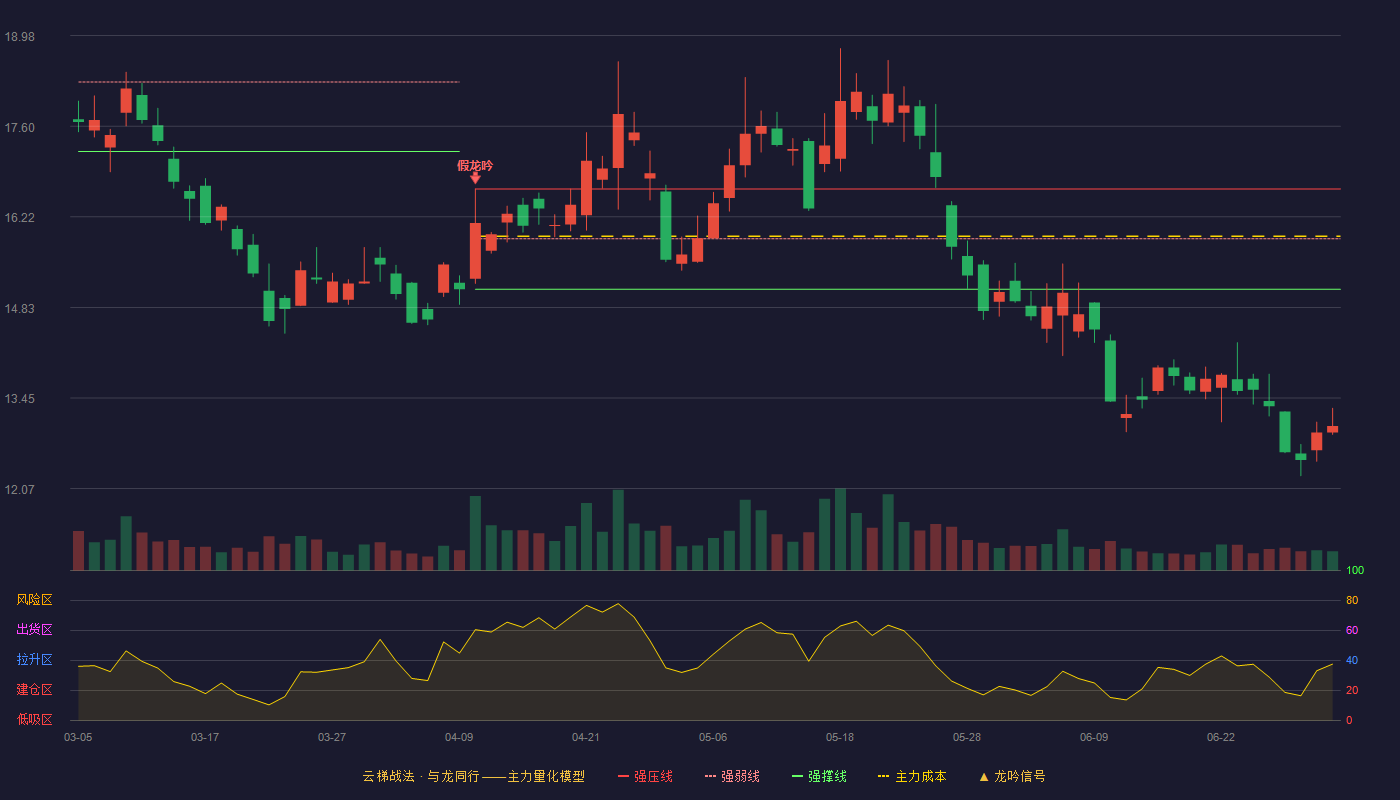Image resolution: width=1400 pixels, height=800 pixels.
Task: Select the 出货区 zone label
Action: [34, 630]
